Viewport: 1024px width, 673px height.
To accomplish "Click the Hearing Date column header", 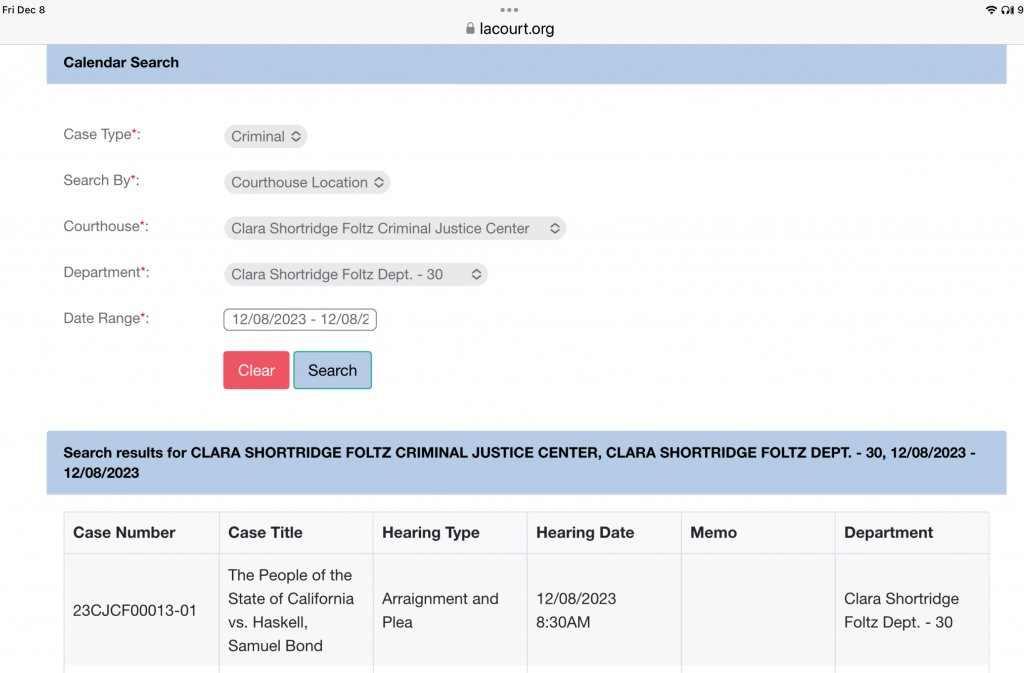I will tap(585, 533).
